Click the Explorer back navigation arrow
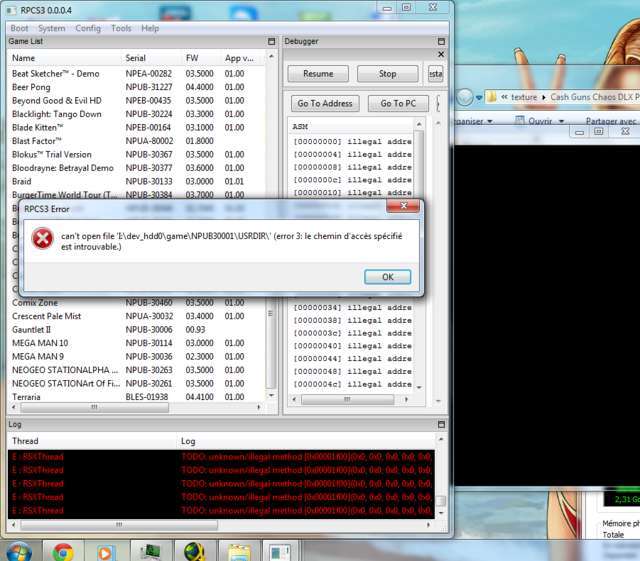Viewport: 640px width, 561px height. 465,97
